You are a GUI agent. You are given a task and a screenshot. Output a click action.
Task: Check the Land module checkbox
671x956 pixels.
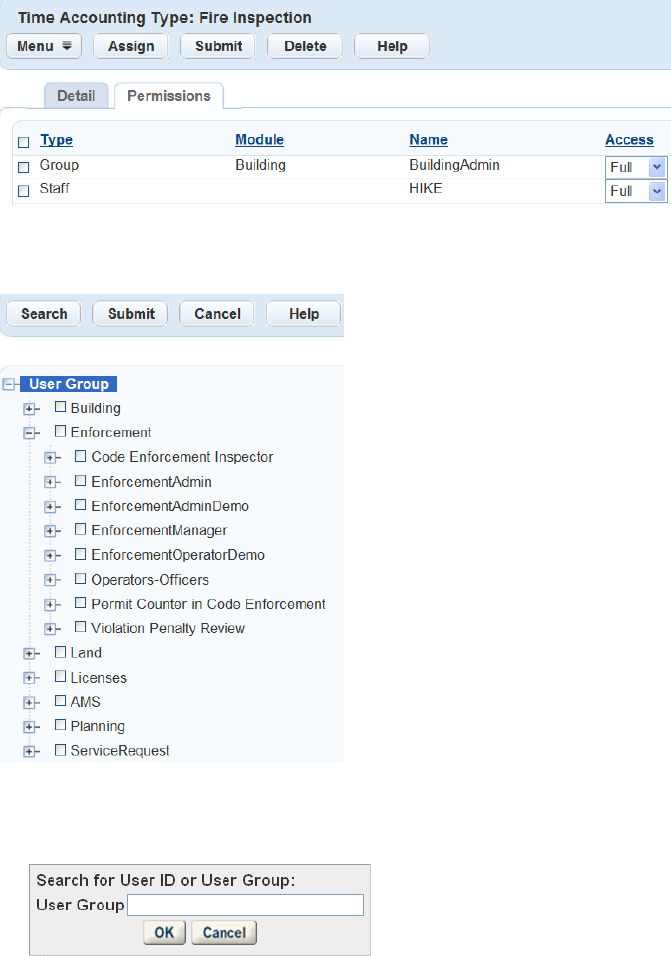(60, 652)
